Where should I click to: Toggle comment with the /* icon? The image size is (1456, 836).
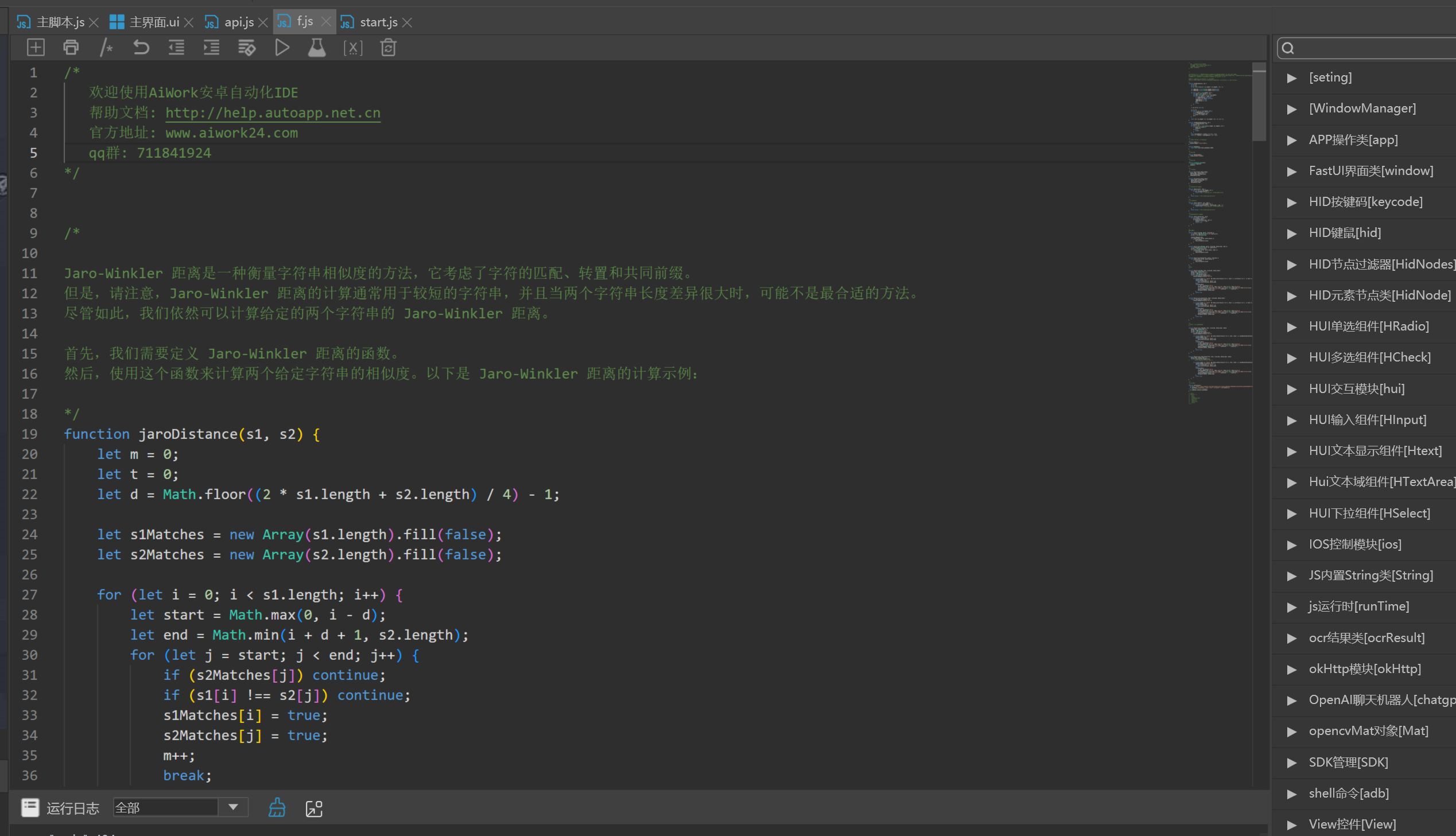(x=106, y=48)
